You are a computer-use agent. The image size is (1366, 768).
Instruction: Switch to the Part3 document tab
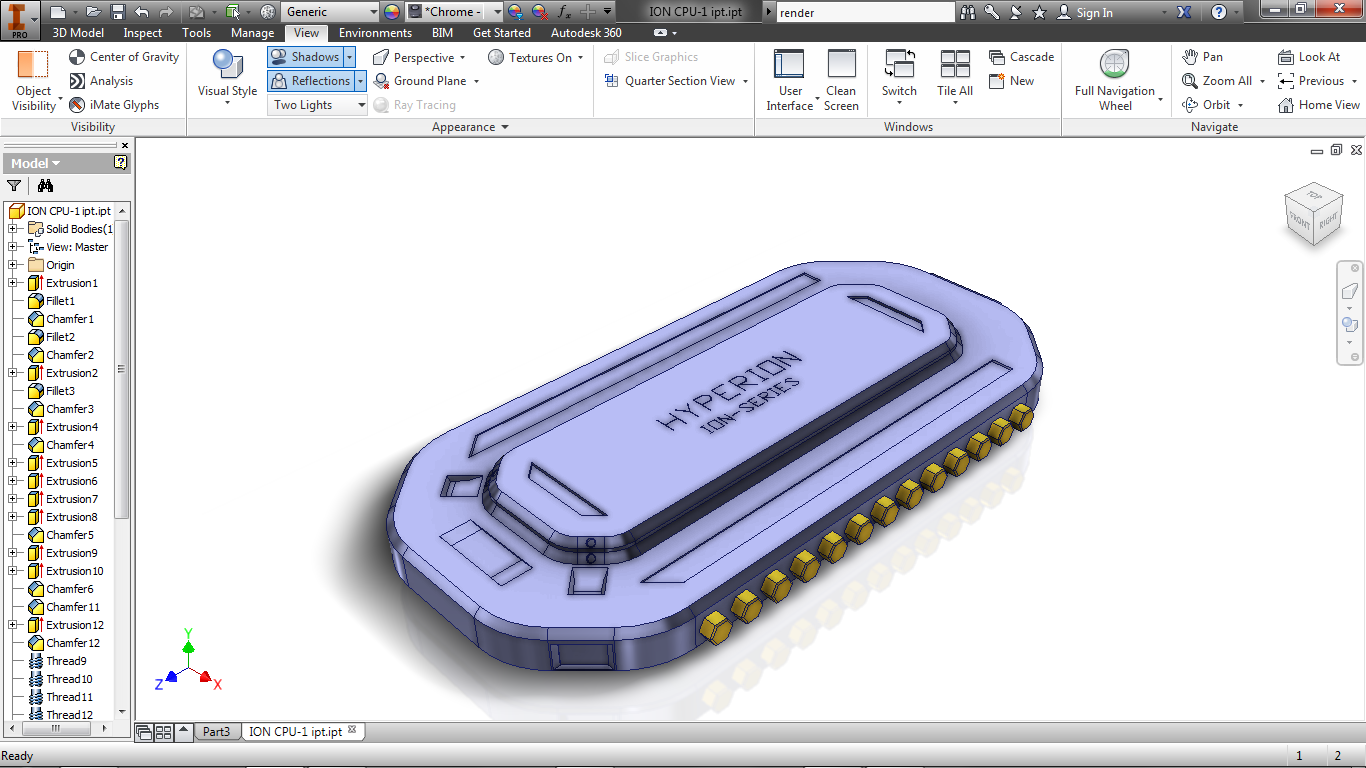[x=217, y=732]
